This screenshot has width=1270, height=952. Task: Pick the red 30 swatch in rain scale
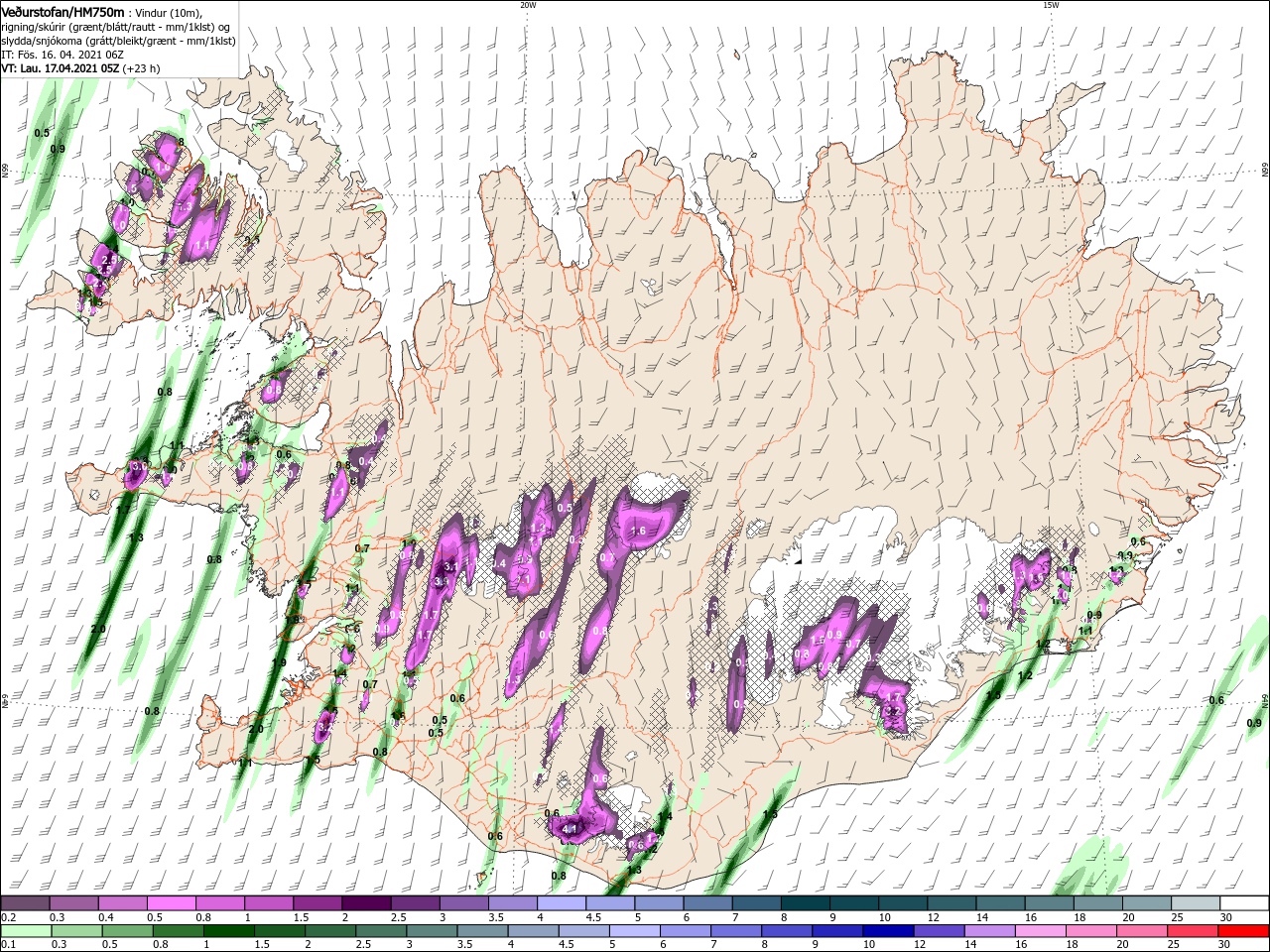click(x=1244, y=931)
